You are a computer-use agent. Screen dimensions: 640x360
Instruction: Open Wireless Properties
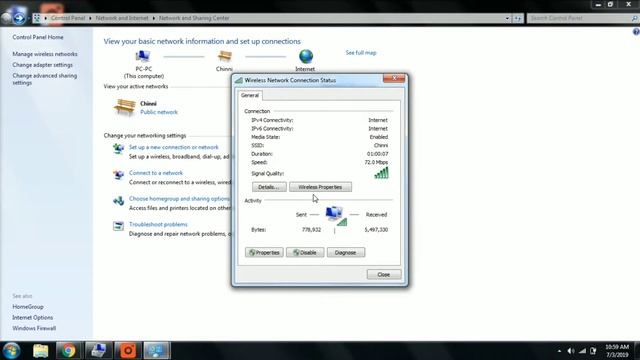320,187
